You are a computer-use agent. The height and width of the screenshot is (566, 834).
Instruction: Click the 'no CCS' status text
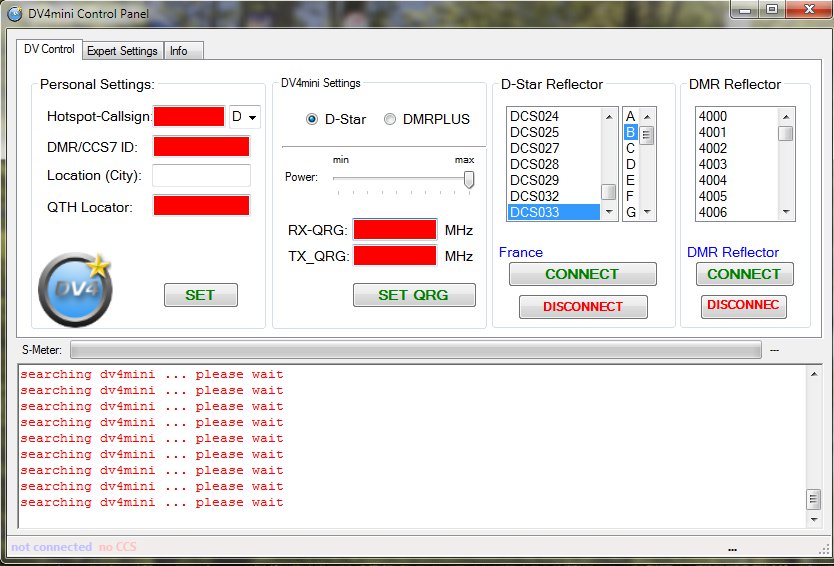pos(117,547)
